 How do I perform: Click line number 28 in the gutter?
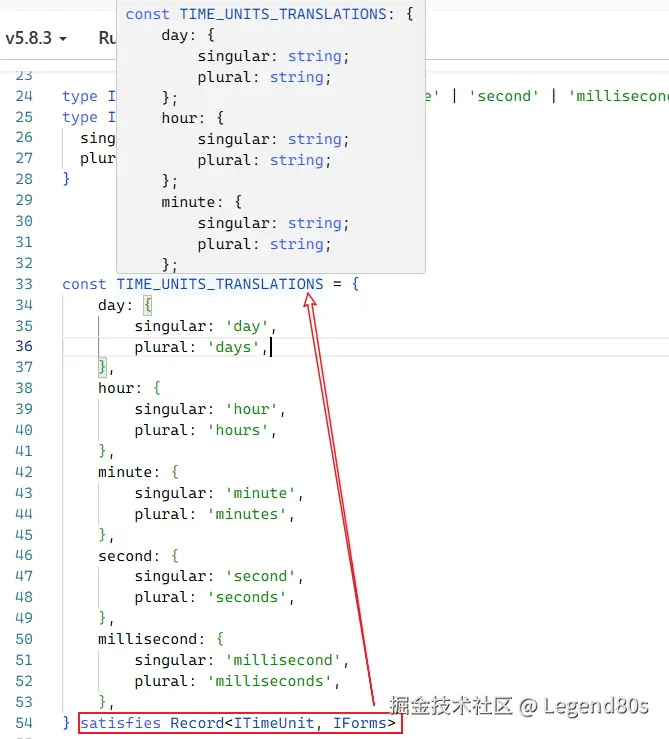24,179
